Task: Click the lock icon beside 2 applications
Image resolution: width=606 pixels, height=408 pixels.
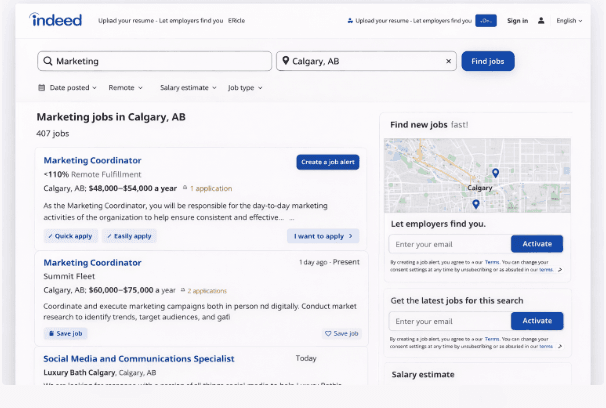Action: tap(183, 290)
